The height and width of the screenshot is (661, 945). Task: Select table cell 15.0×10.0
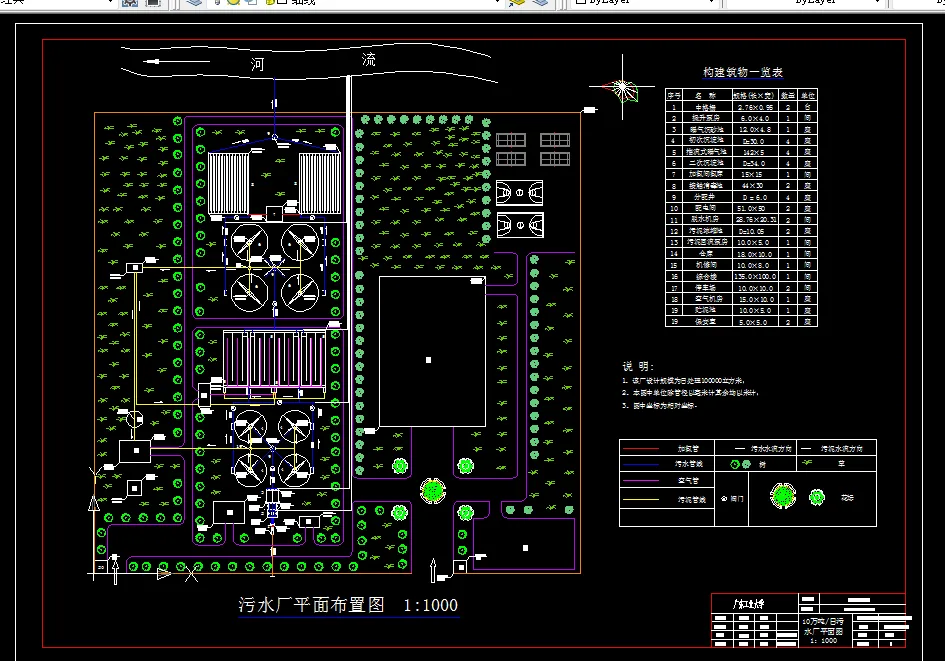click(755, 299)
